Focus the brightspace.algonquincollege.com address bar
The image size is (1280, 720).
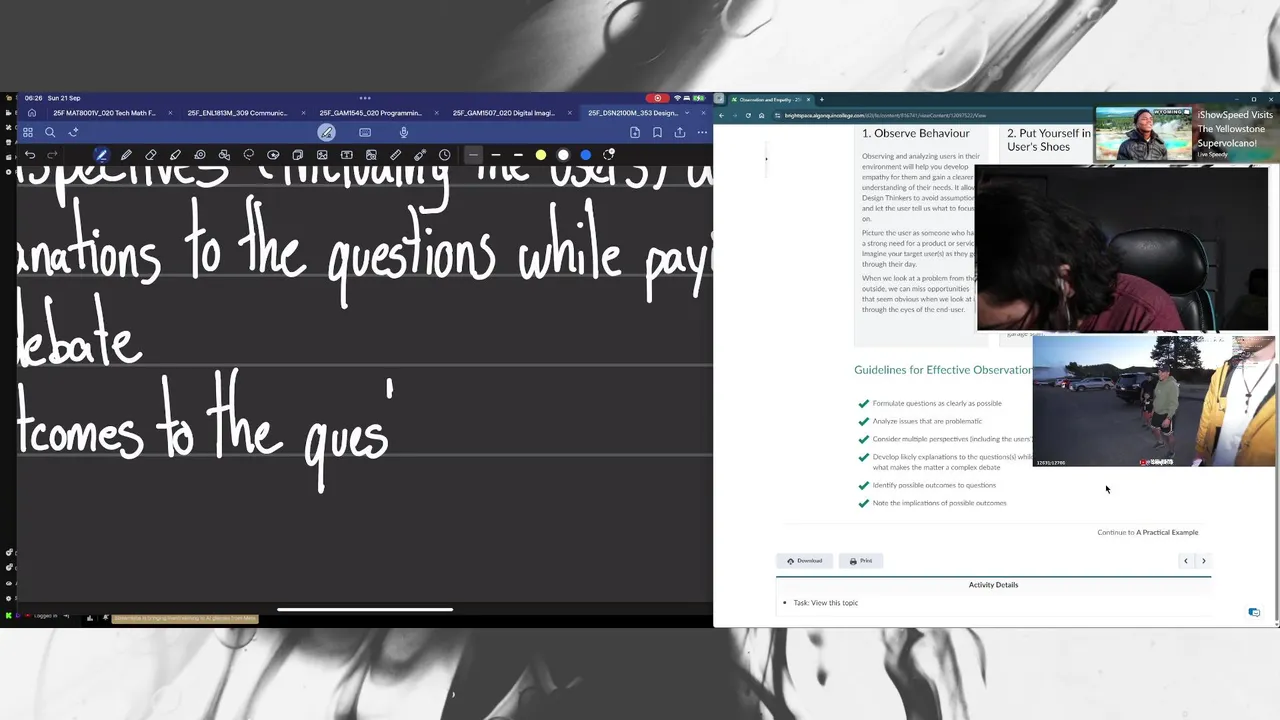click(885, 115)
